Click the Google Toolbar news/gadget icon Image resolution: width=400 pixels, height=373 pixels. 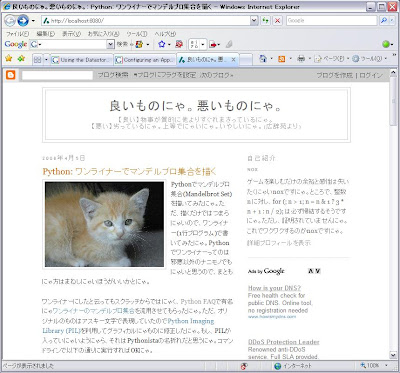[x=139, y=44]
